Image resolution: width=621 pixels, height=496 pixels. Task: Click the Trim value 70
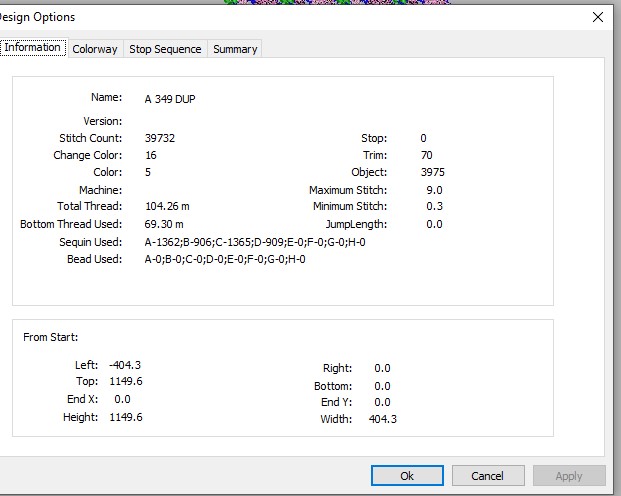pyautogui.click(x=427, y=155)
